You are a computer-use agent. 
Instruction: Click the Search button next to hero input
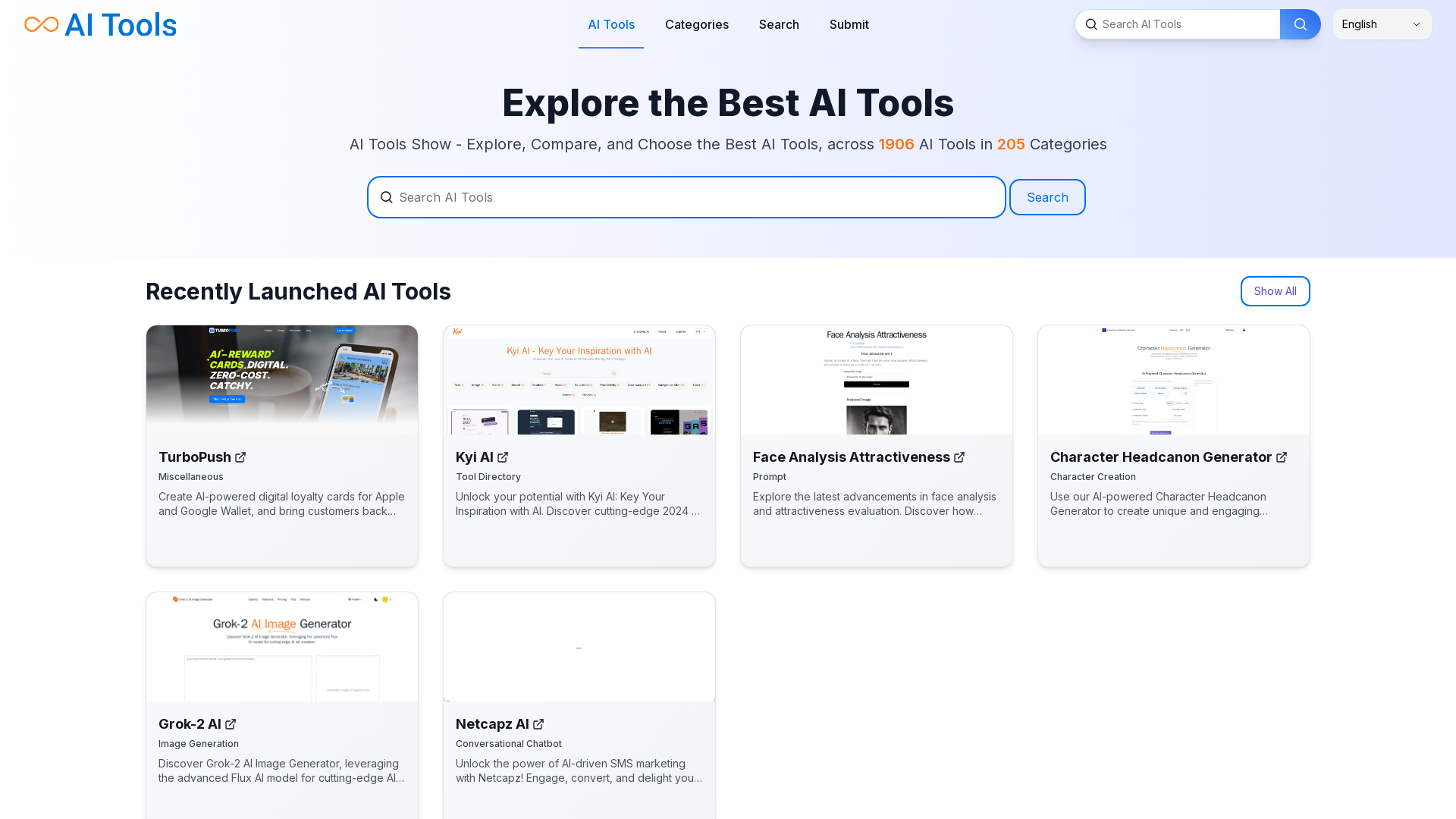click(x=1047, y=197)
